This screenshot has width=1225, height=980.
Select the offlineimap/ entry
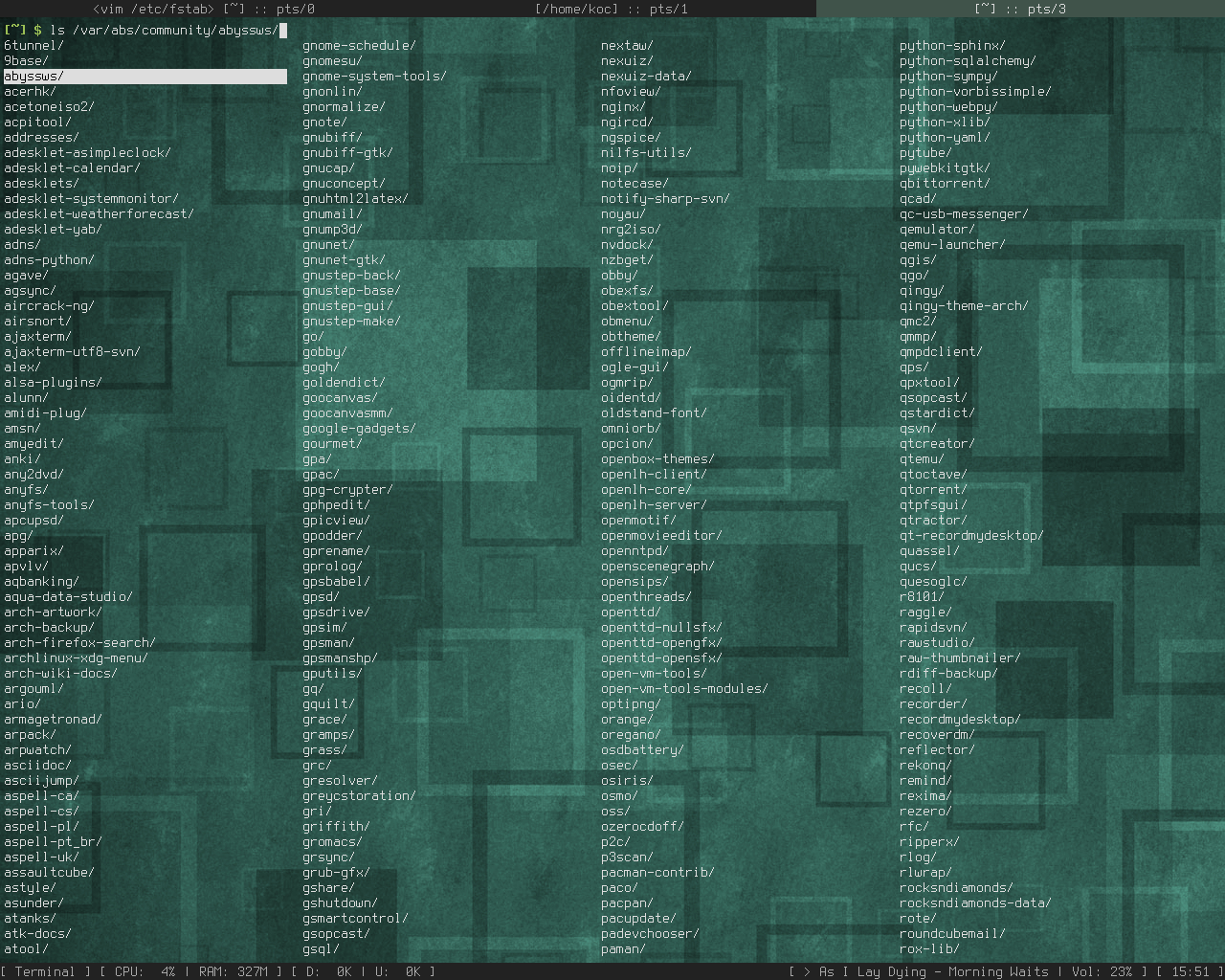[646, 351]
